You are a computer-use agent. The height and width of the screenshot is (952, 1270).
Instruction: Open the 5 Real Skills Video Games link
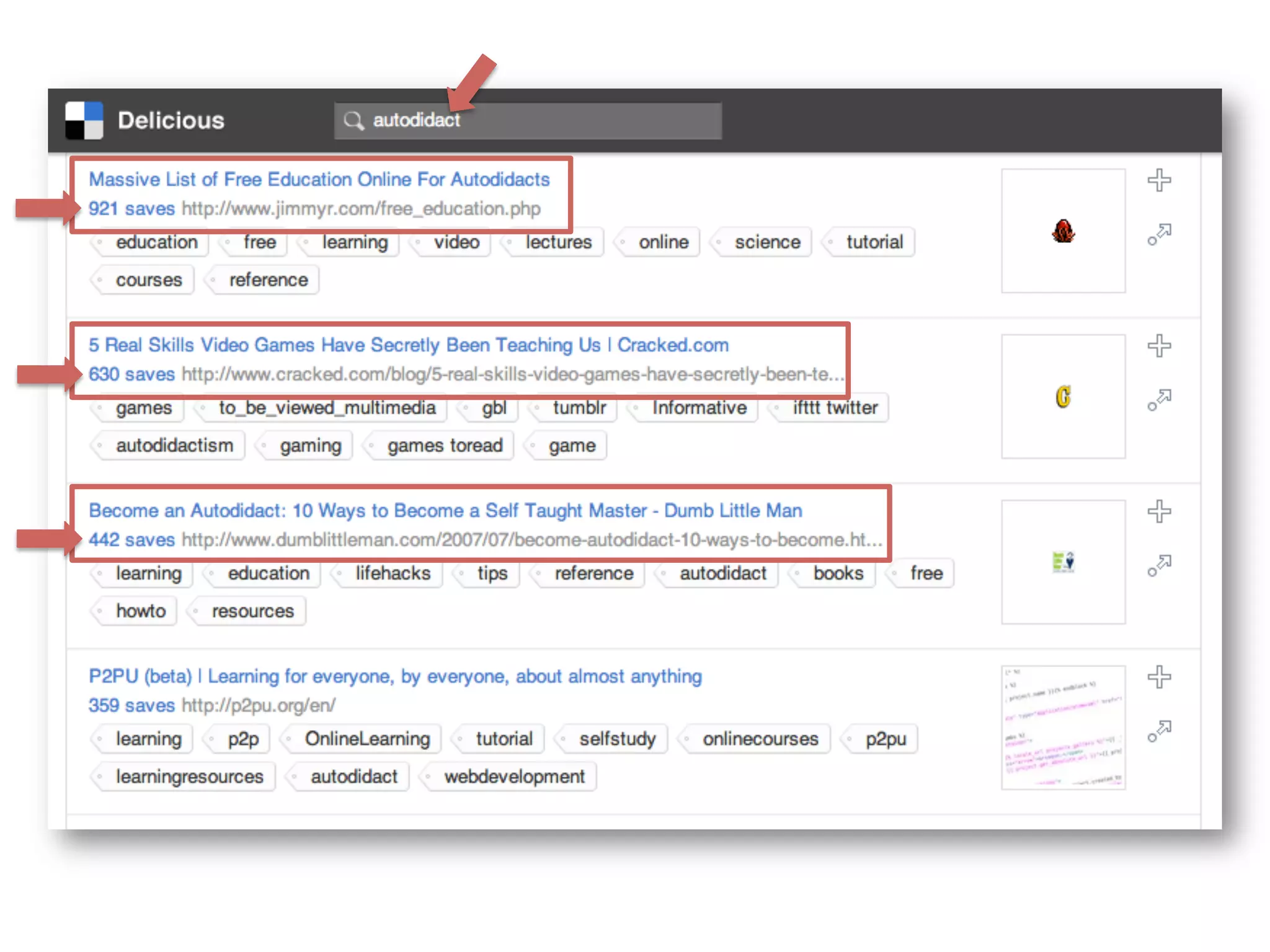pyautogui.click(x=408, y=345)
